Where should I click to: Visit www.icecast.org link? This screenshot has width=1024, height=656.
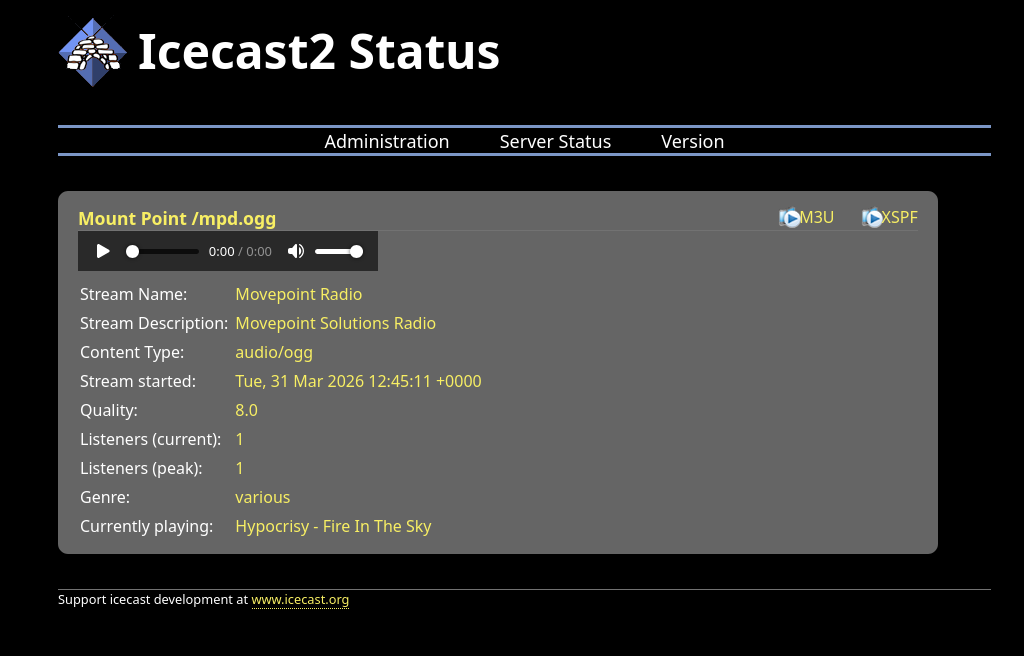coord(300,600)
